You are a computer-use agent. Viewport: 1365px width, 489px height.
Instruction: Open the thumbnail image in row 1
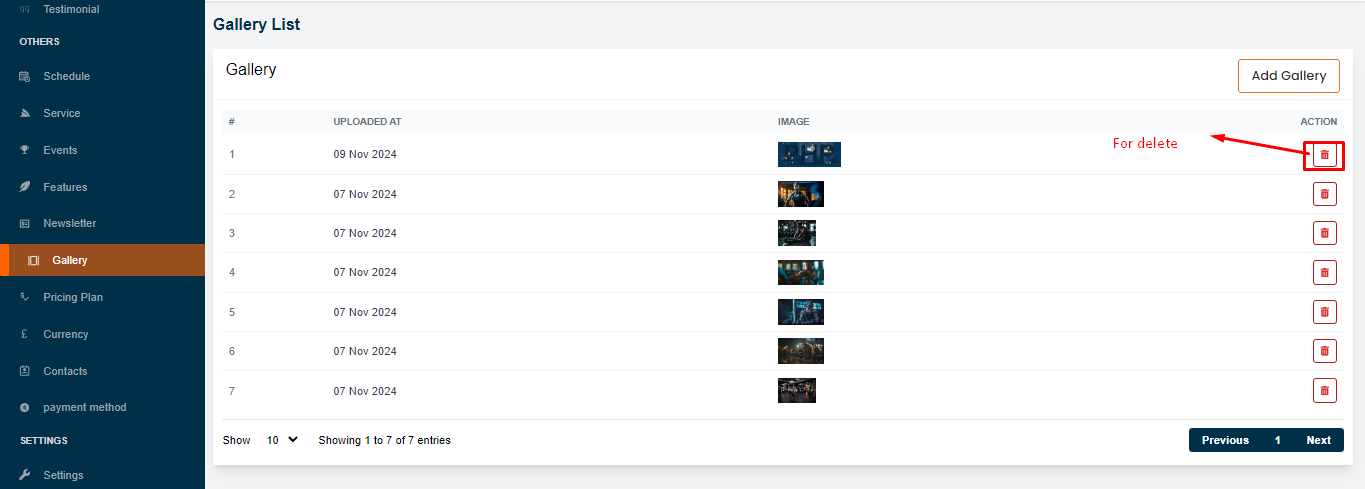point(808,154)
